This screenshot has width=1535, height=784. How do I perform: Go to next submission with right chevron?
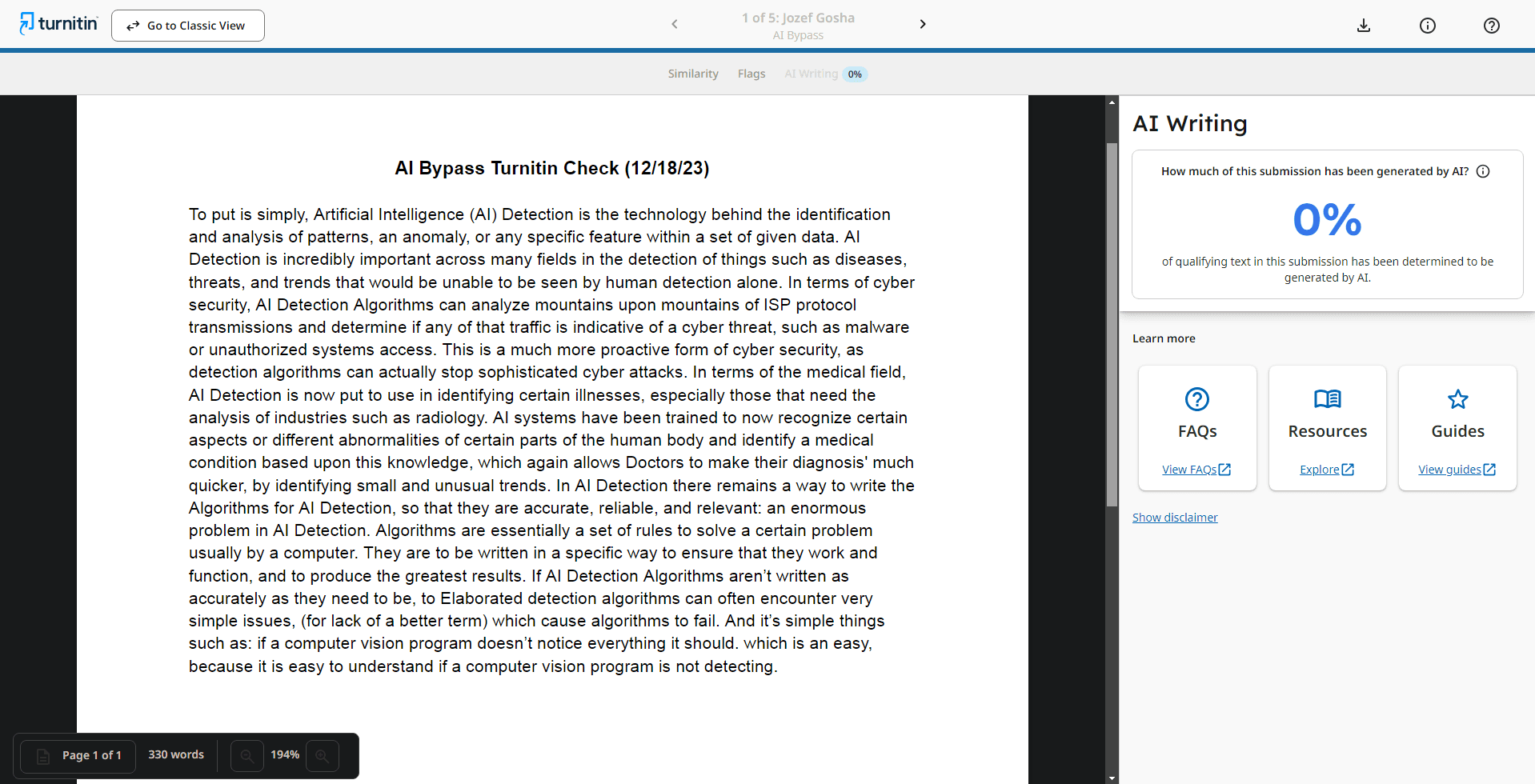[923, 24]
